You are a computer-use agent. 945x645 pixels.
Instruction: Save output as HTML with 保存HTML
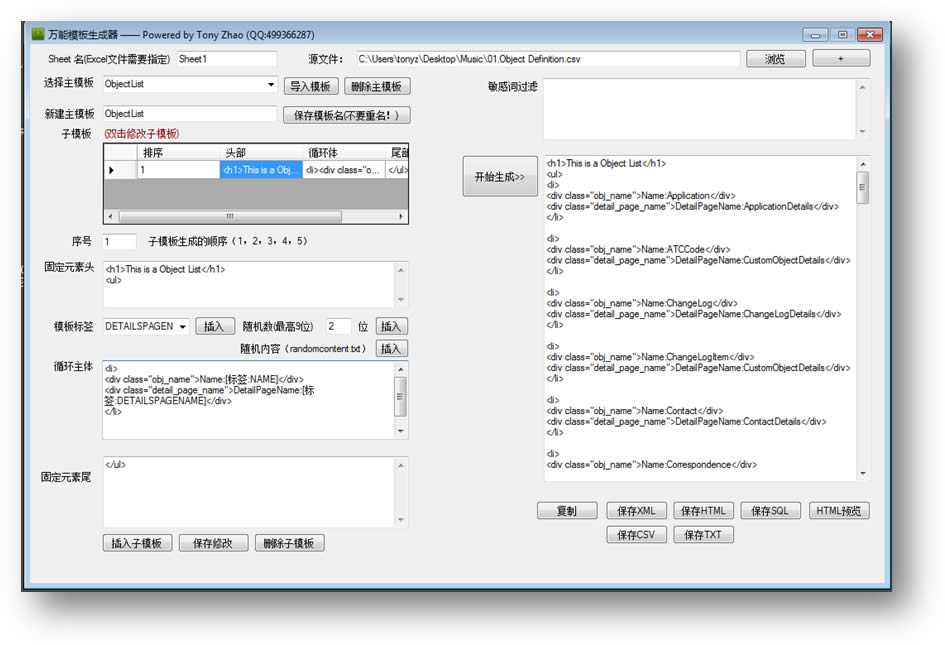pyautogui.click(x=704, y=510)
